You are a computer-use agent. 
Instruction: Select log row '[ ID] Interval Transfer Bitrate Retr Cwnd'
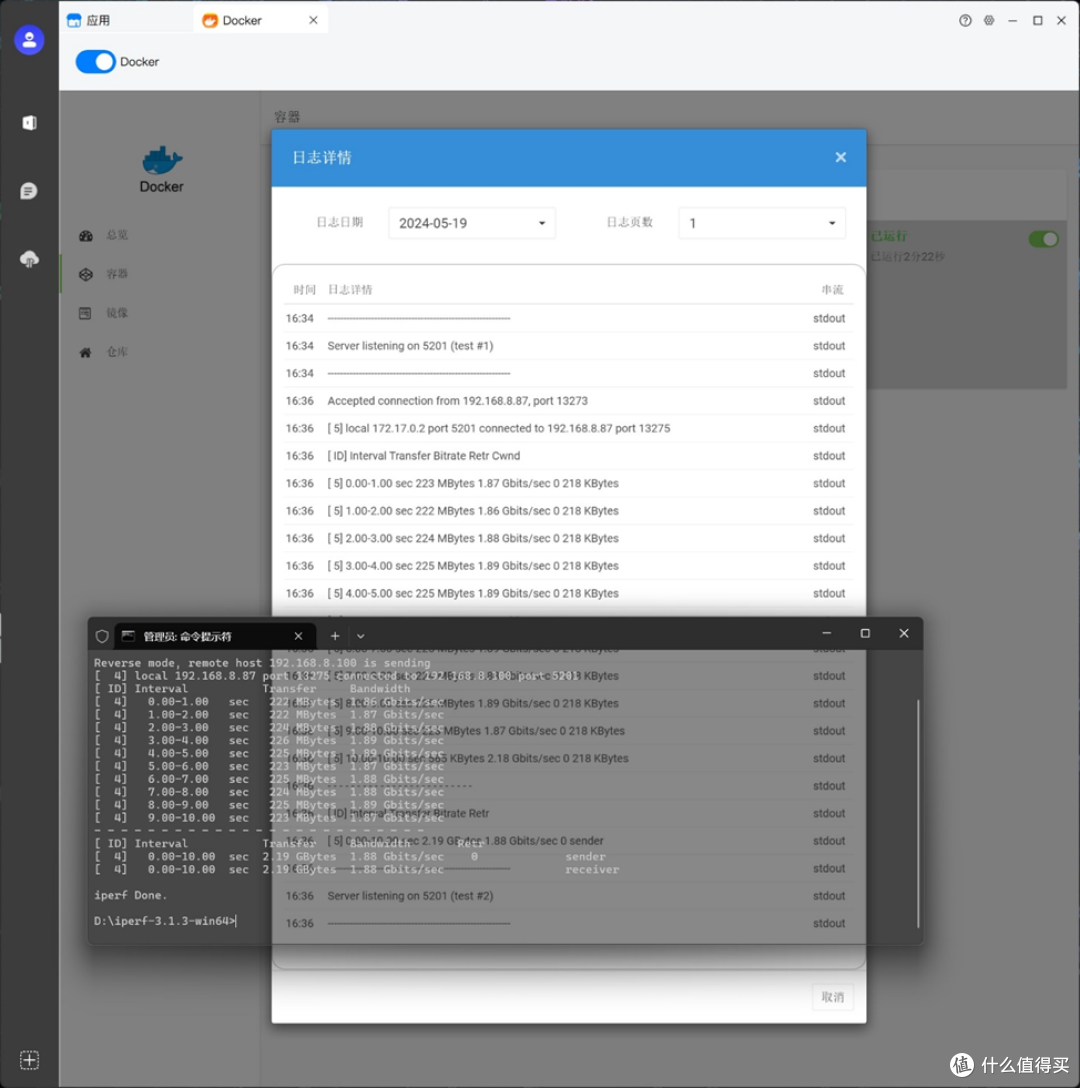coord(568,456)
